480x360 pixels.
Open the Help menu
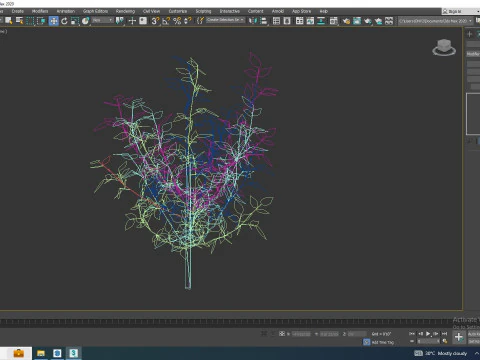324,11
